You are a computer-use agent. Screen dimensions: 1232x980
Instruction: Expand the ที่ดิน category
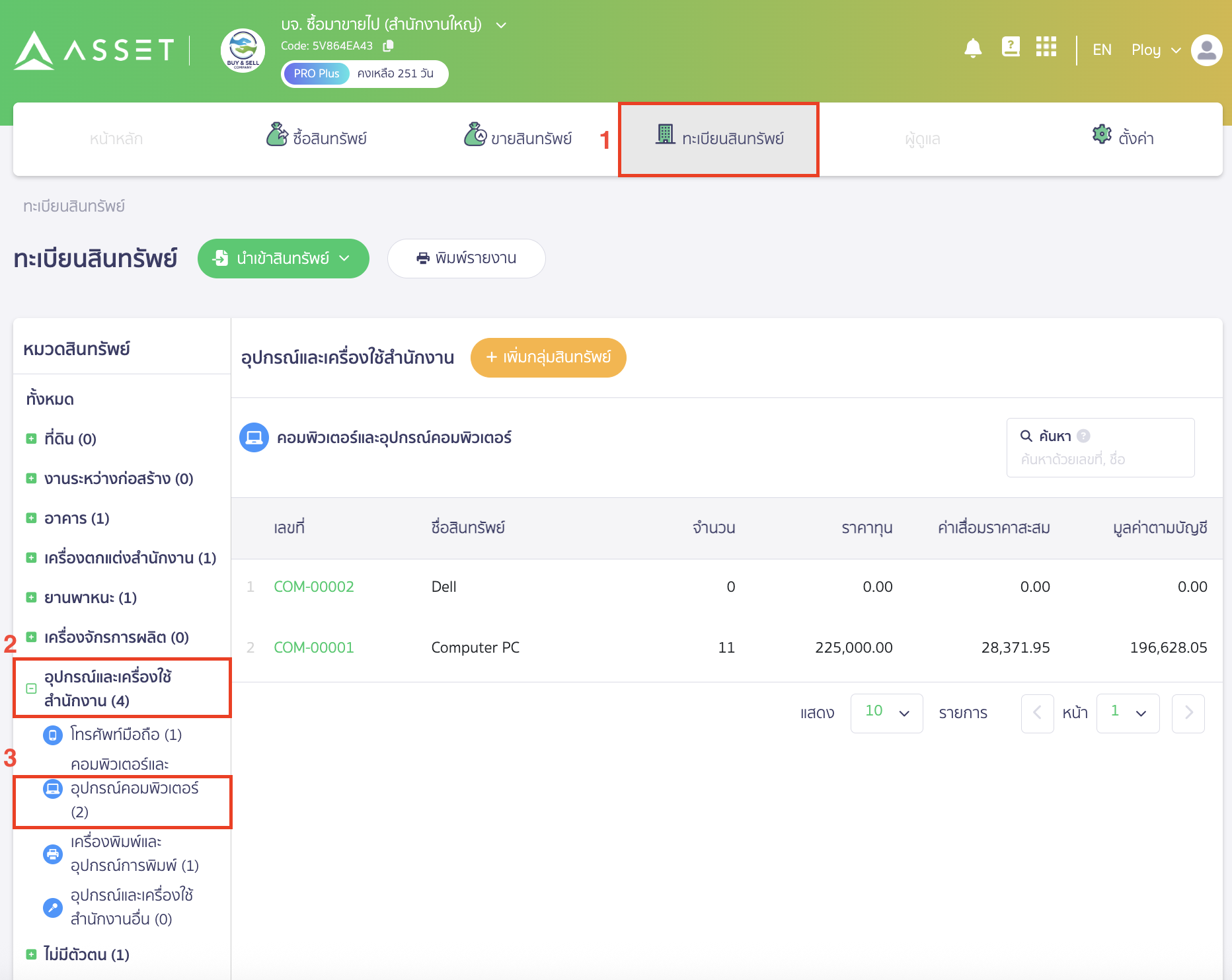[31, 438]
